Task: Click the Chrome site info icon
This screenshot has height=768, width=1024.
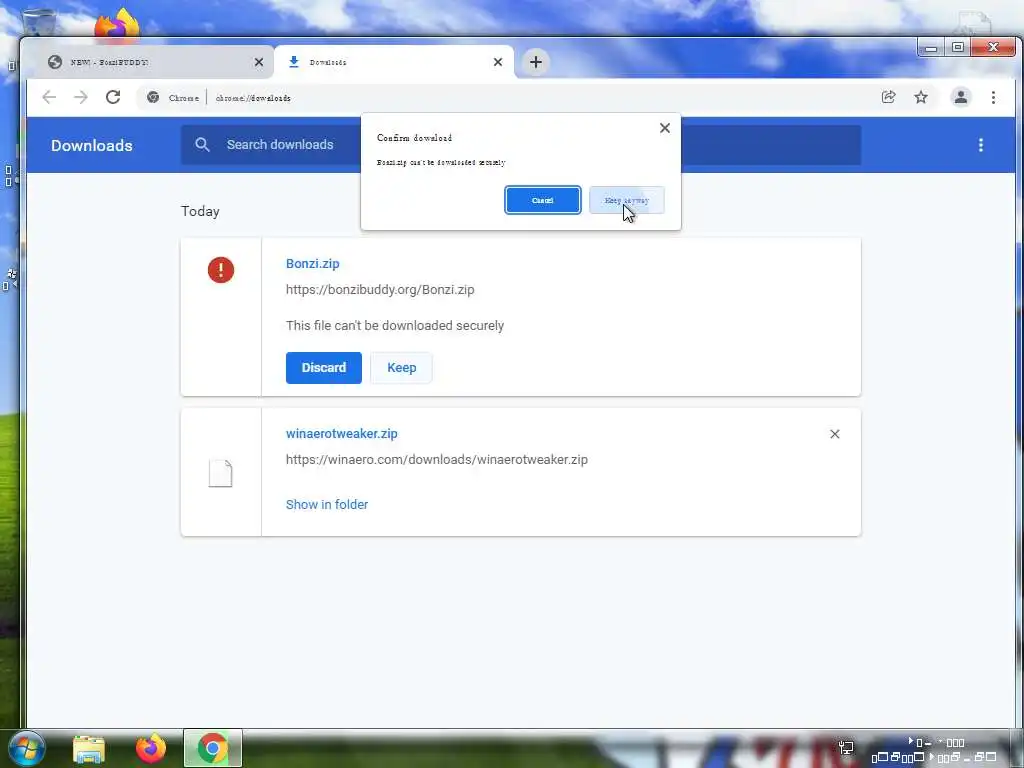Action: 153,97
